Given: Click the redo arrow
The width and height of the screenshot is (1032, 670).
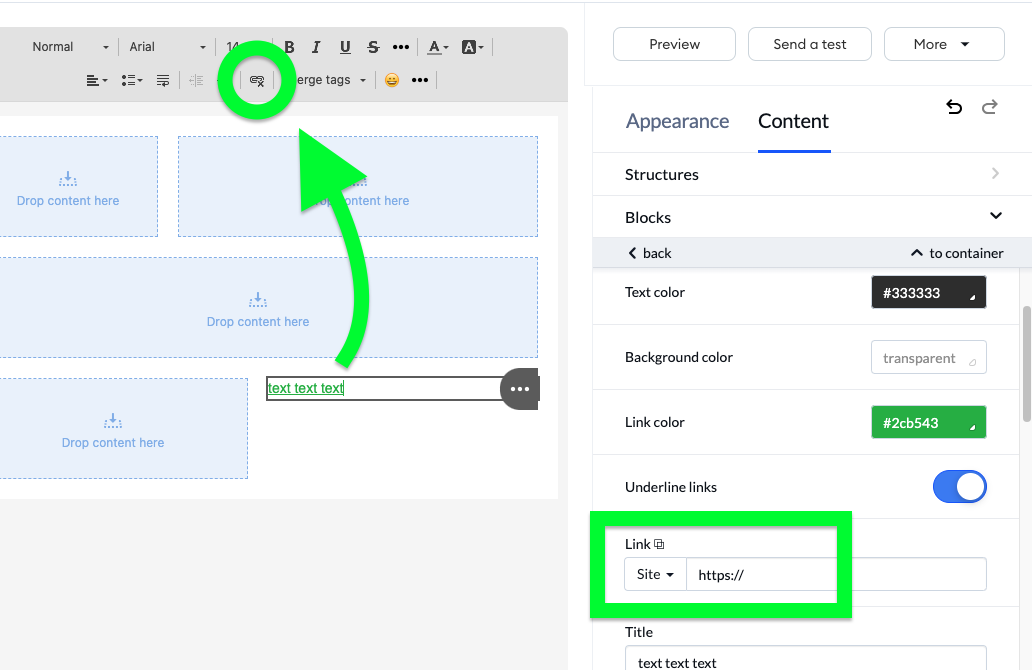Looking at the screenshot, I should [x=990, y=107].
